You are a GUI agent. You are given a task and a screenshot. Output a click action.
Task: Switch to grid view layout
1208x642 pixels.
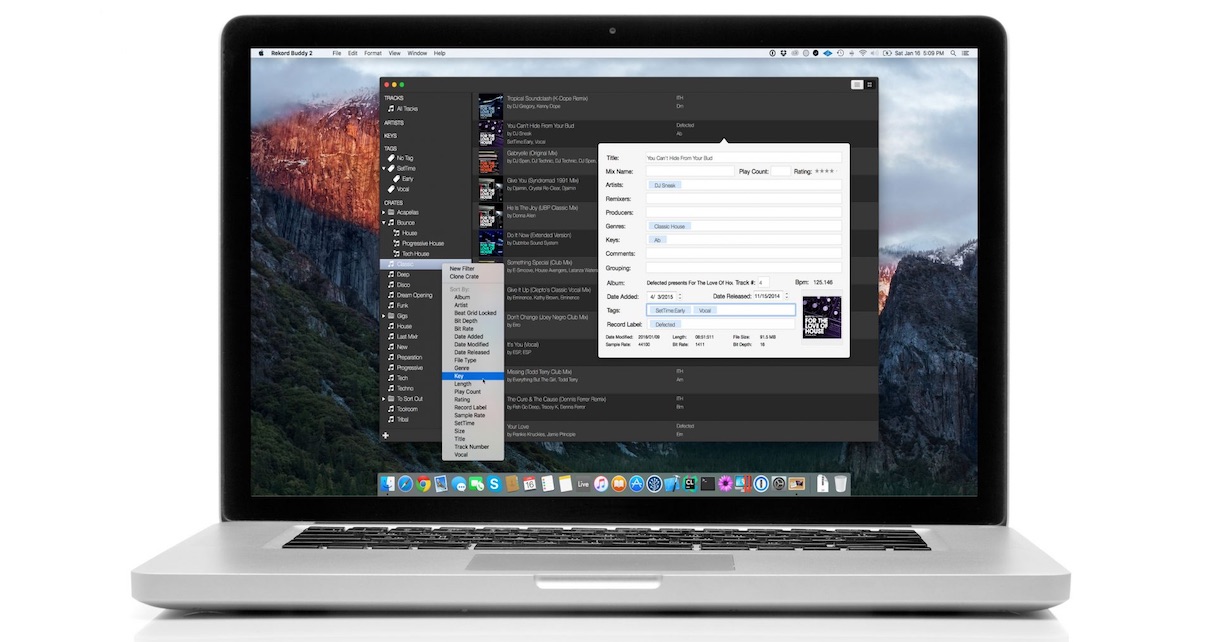(x=870, y=85)
